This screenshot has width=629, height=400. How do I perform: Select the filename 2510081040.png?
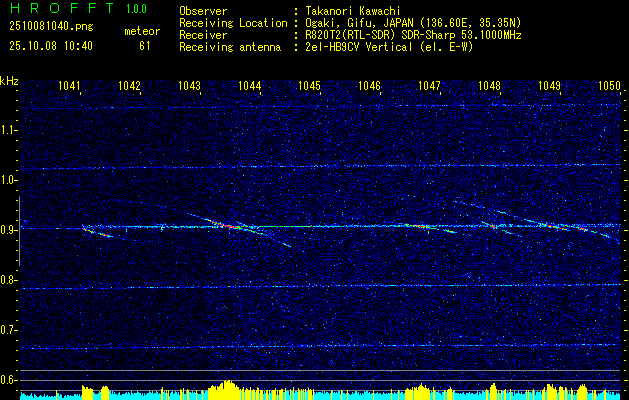click(x=51, y=27)
